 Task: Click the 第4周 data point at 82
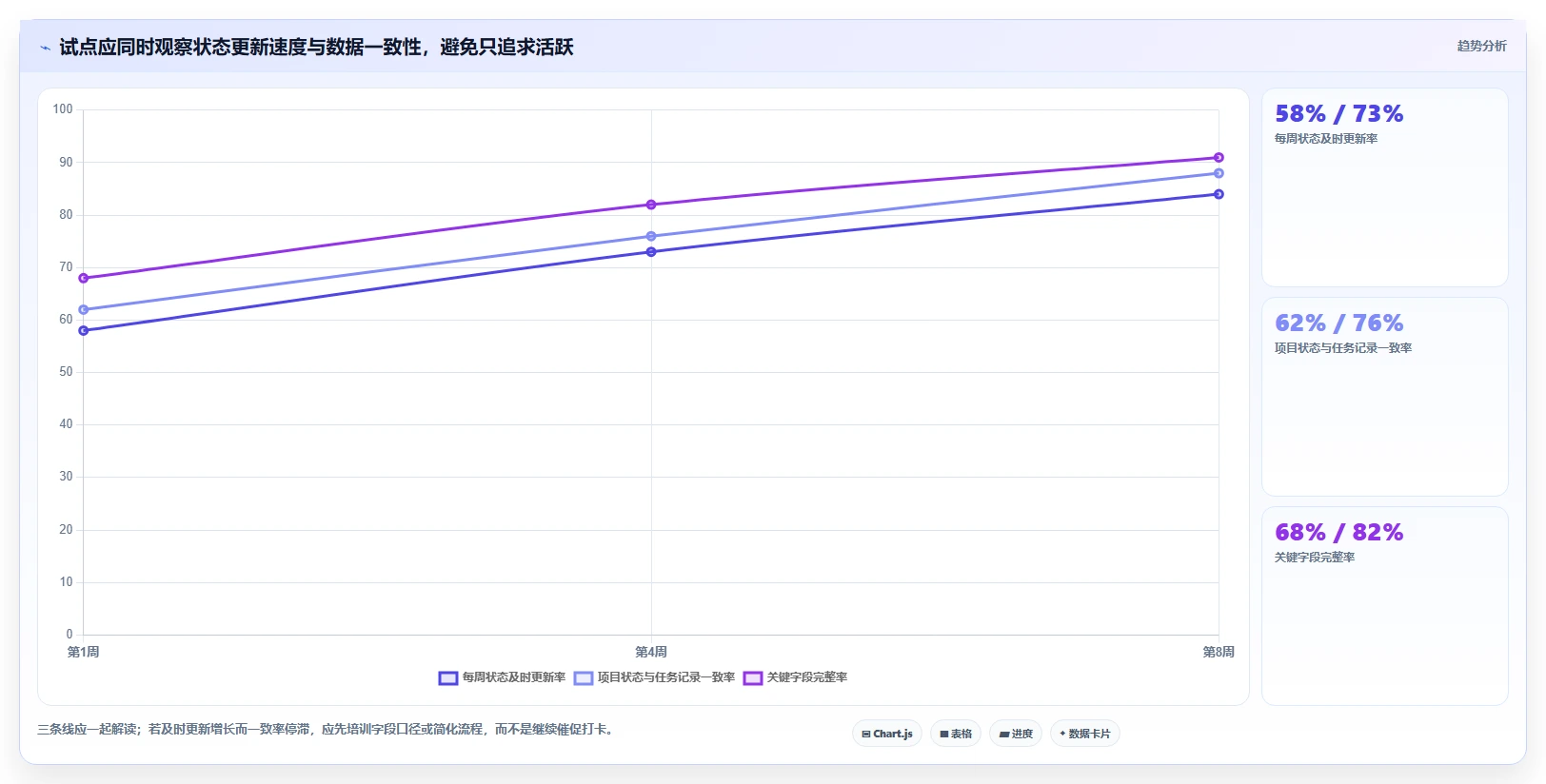point(651,205)
